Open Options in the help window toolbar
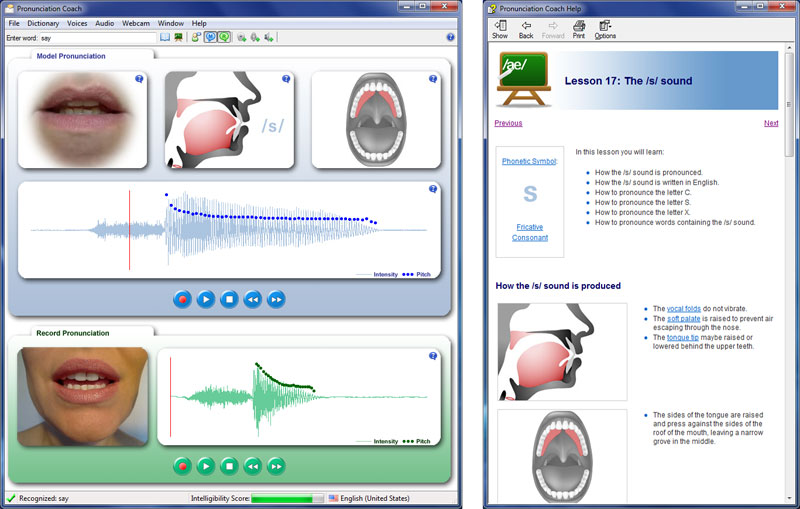800x509 pixels. click(605, 30)
